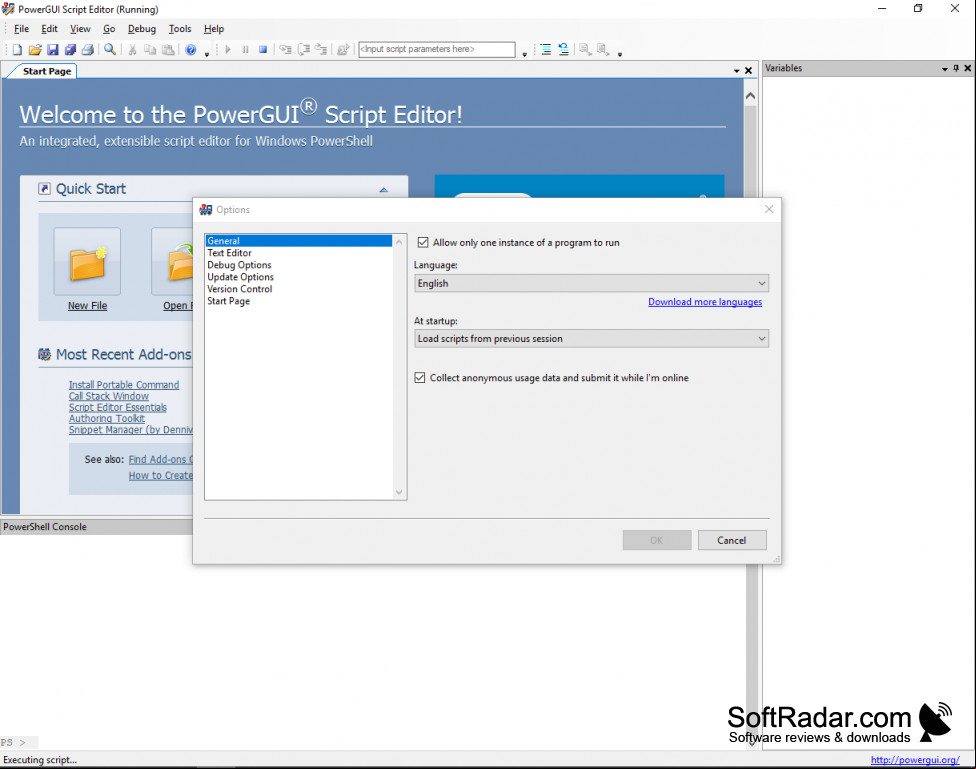The image size is (976, 769).
Task: Open the Script Editor Essentials add-on link
Action: [118, 407]
